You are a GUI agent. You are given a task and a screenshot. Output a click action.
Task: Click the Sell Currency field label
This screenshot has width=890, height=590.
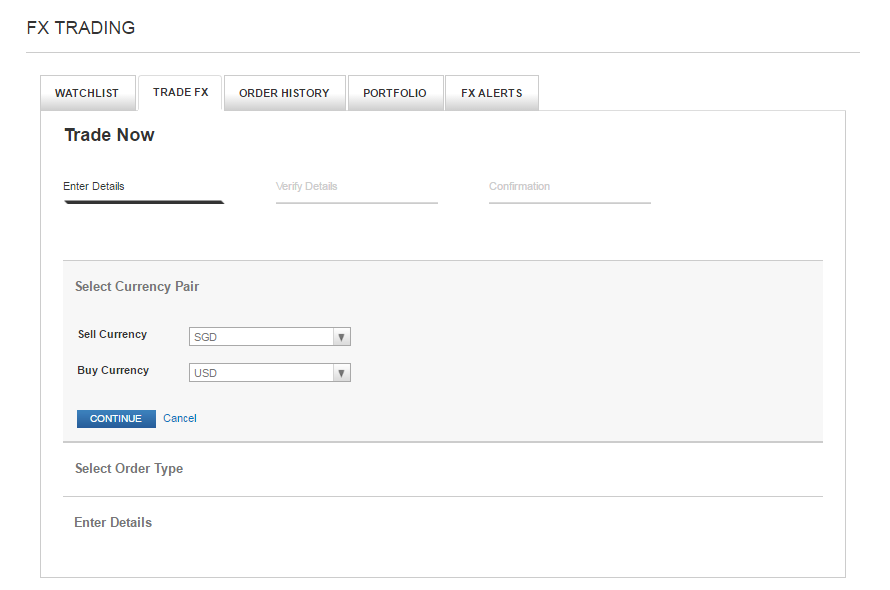click(112, 334)
